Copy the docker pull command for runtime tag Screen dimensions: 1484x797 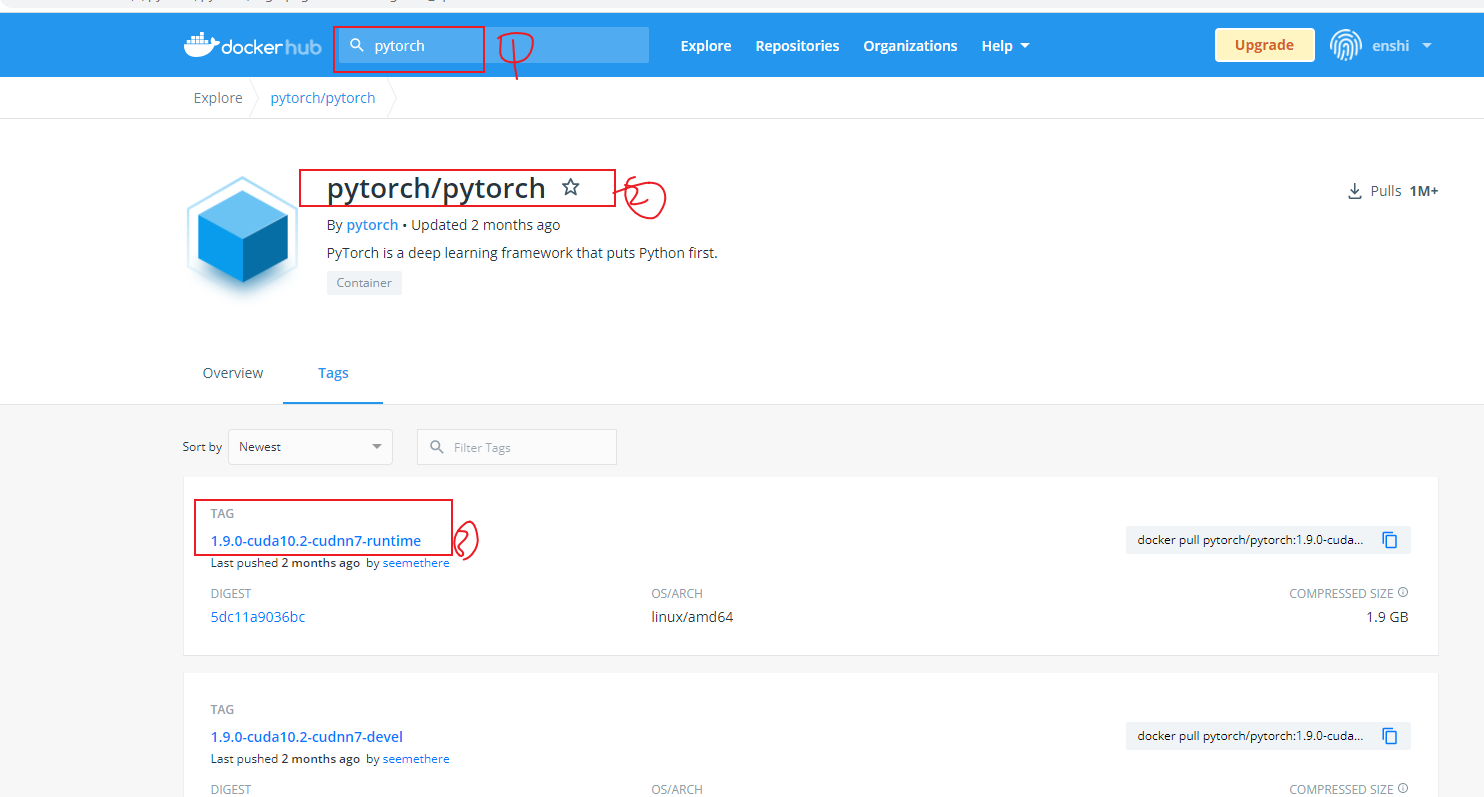tap(1390, 539)
